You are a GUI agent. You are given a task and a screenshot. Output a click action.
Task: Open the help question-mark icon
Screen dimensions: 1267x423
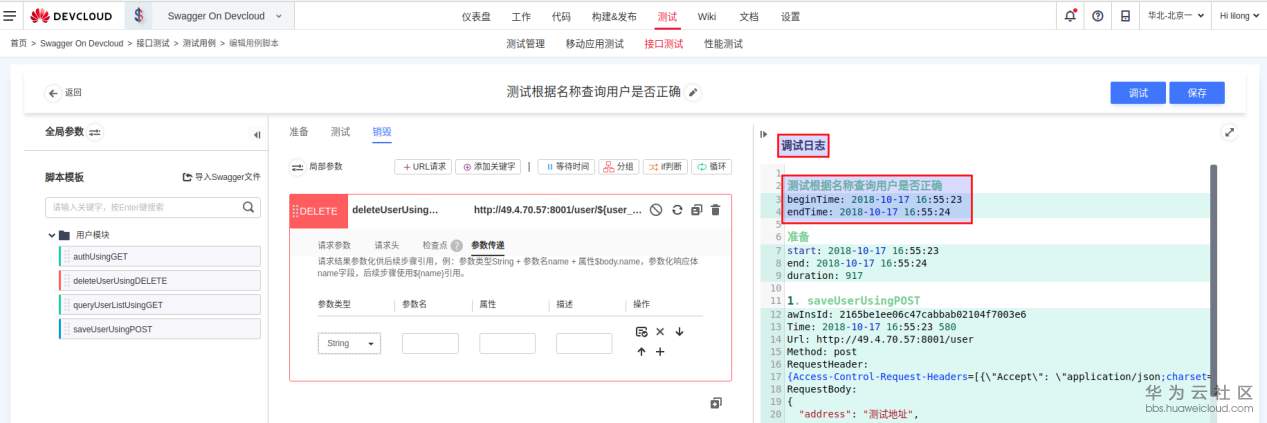point(1098,16)
